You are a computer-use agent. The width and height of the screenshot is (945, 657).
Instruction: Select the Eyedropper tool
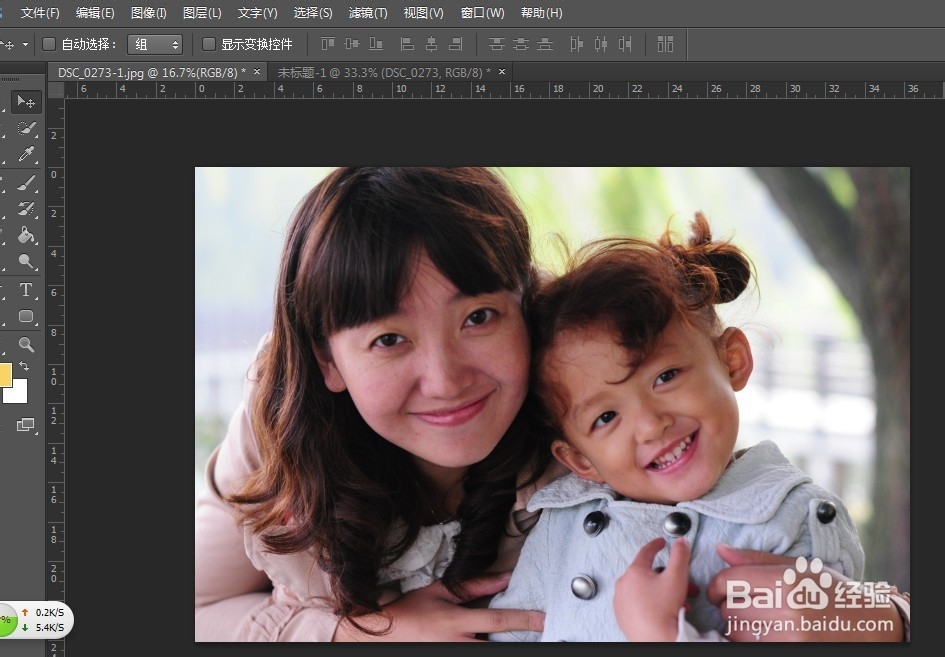pyautogui.click(x=26, y=154)
